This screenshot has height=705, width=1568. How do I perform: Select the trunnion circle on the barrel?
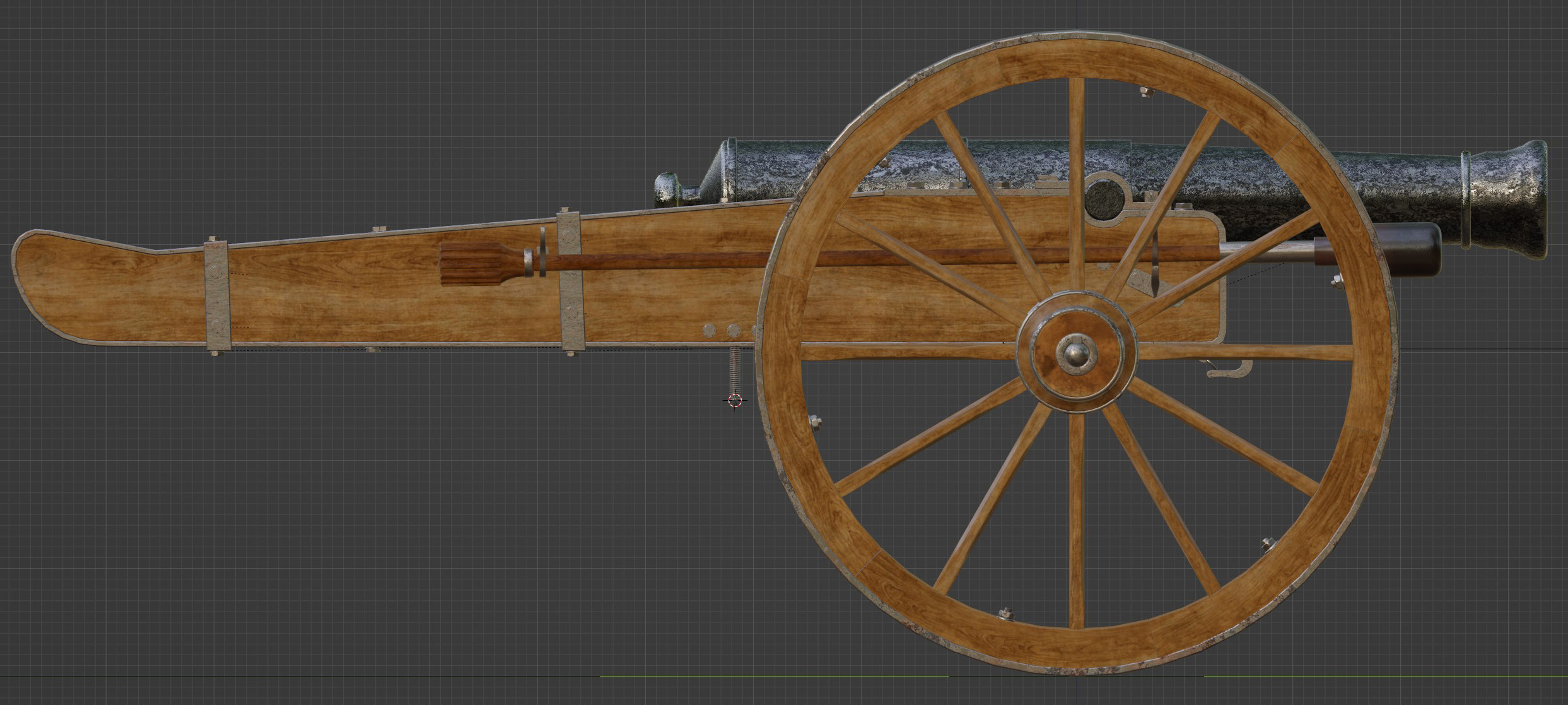(1104, 199)
